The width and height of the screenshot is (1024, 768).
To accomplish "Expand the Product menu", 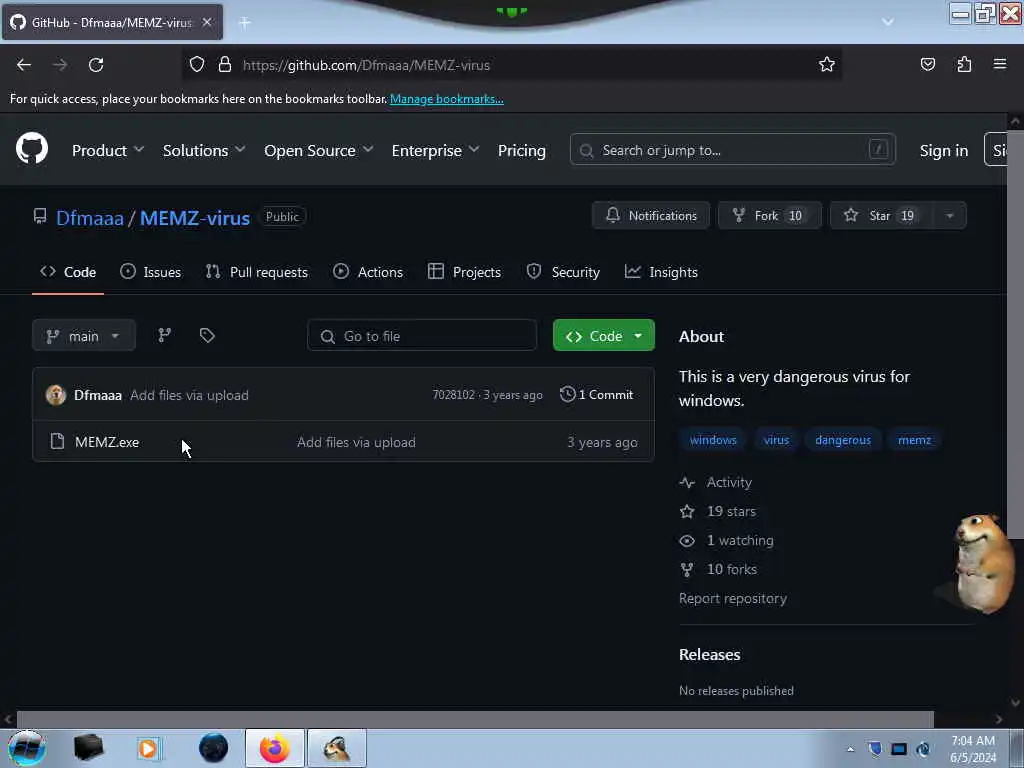I will pyautogui.click(x=108, y=150).
